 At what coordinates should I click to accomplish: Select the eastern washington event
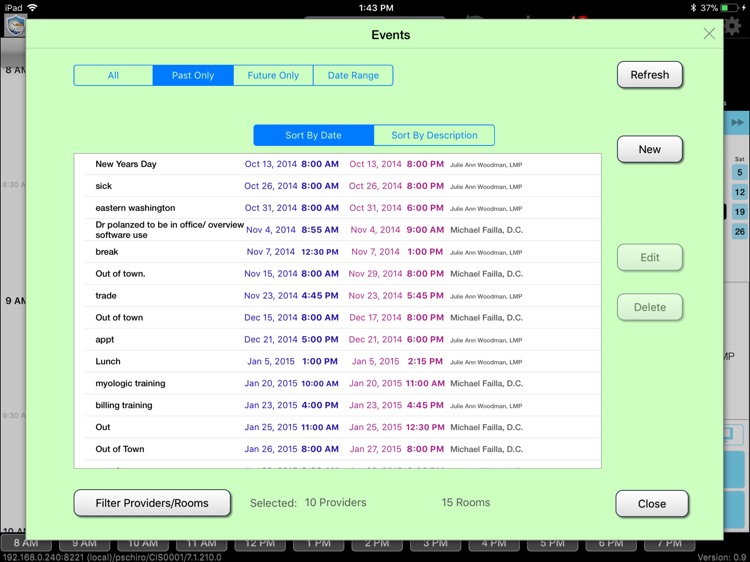point(337,208)
